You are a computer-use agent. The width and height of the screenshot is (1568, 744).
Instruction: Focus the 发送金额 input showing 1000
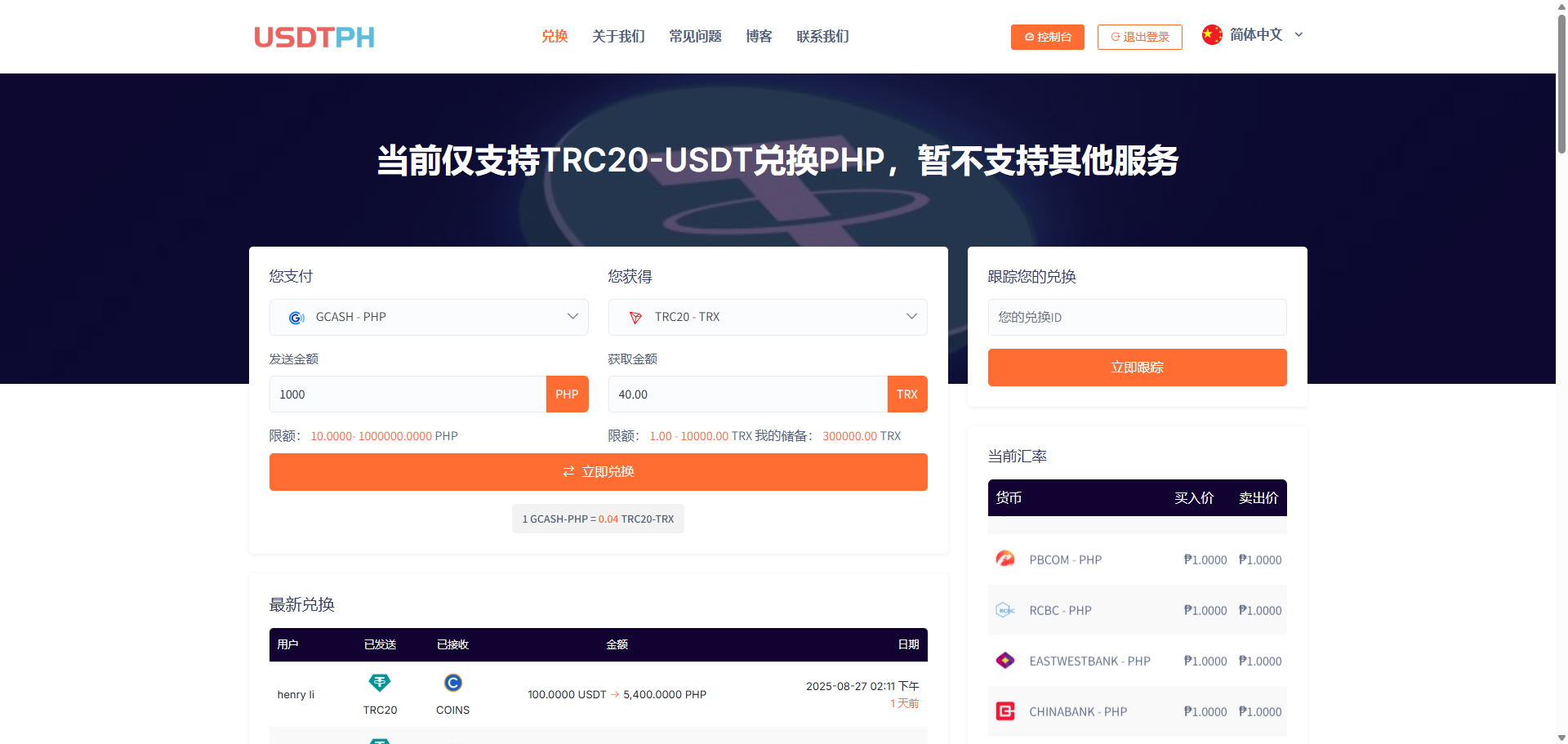(408, 394)
